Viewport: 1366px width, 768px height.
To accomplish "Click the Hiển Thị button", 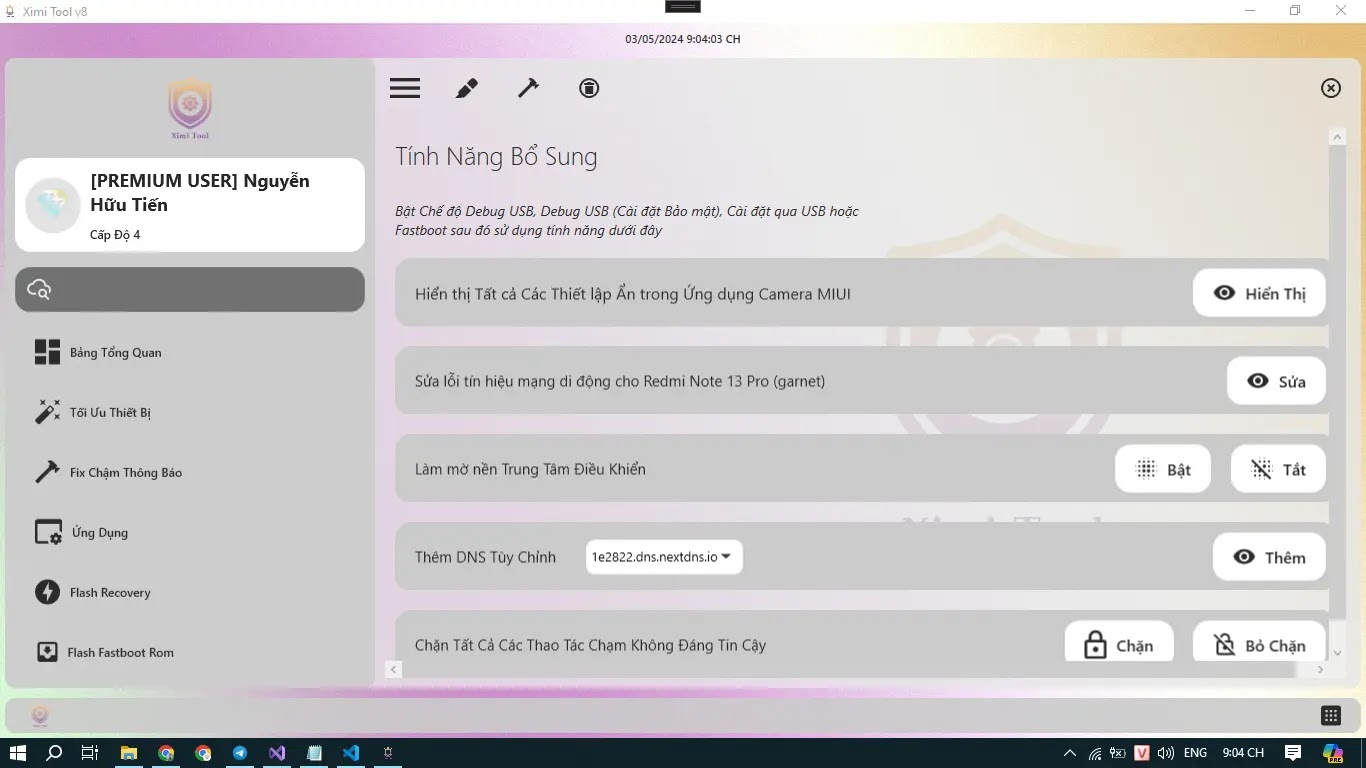I will click(x=1259, y=293).
